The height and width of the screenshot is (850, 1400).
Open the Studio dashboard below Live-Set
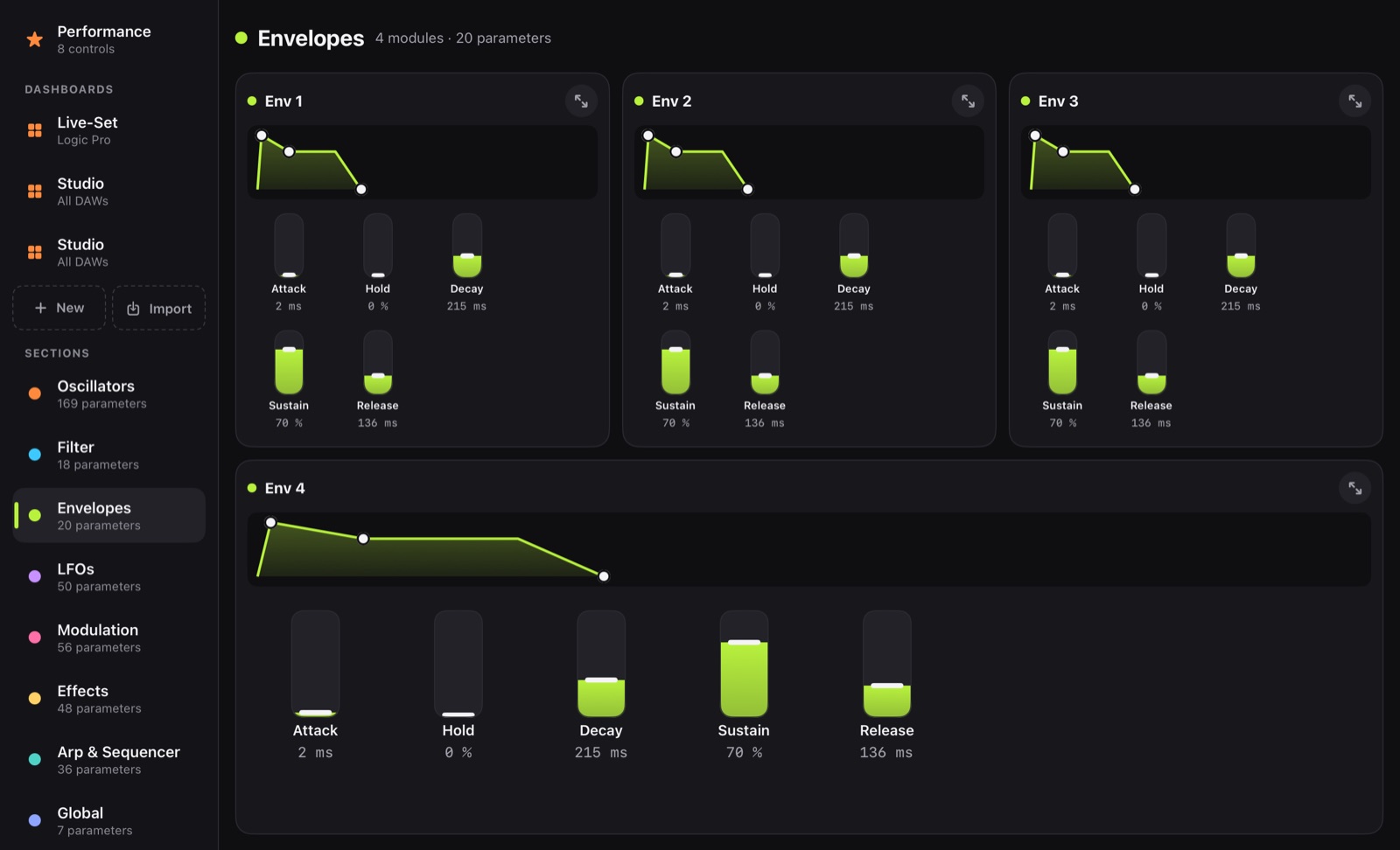pyautogui.click(x=108, y=192)
